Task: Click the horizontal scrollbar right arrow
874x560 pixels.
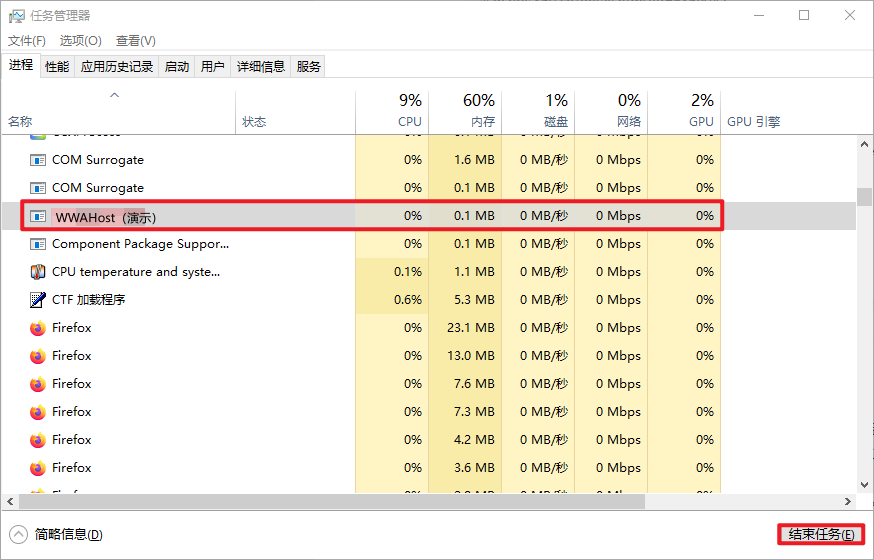Action: [848, 501]
